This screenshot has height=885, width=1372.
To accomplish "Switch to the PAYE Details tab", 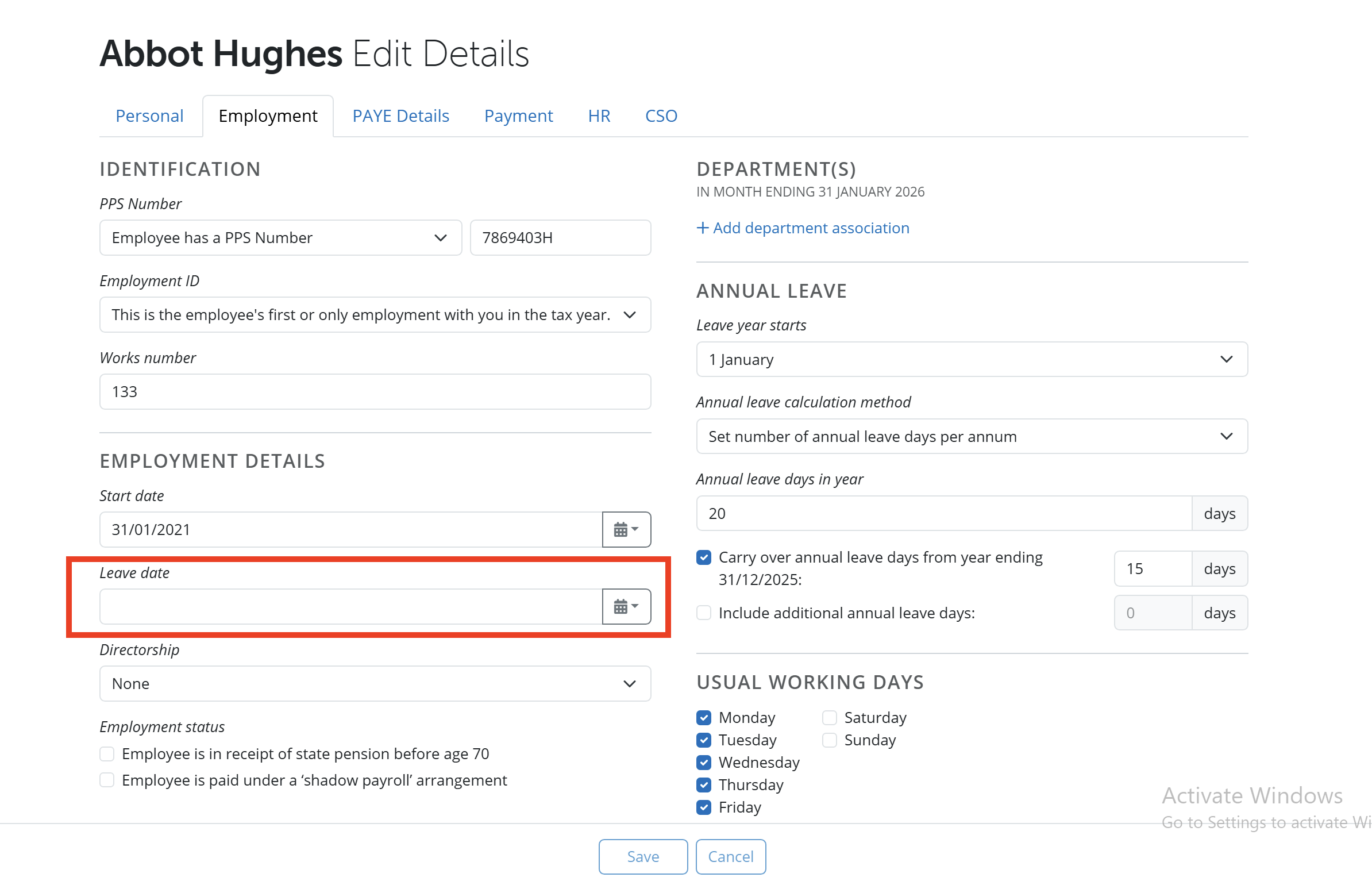I will point(400,116).
